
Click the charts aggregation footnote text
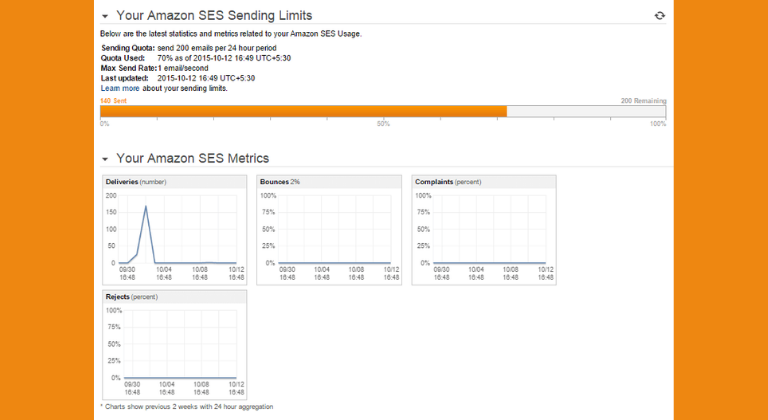tap(187, 407)
